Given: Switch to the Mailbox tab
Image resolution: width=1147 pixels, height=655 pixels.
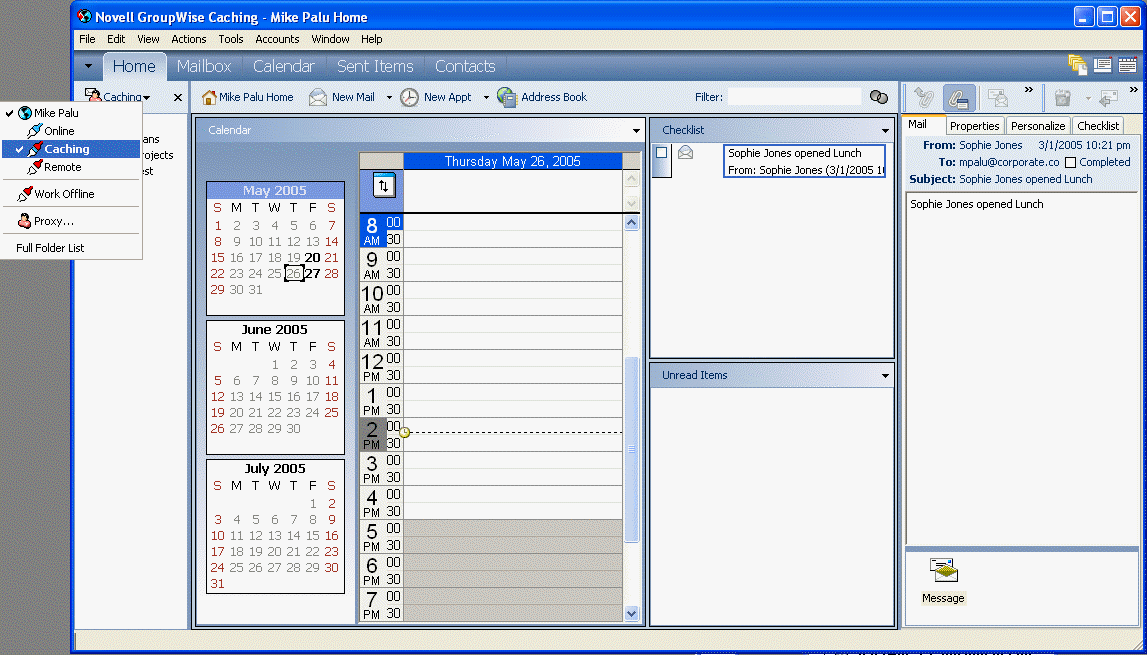Looking at the screenshot, I should [x=204, y=66].
